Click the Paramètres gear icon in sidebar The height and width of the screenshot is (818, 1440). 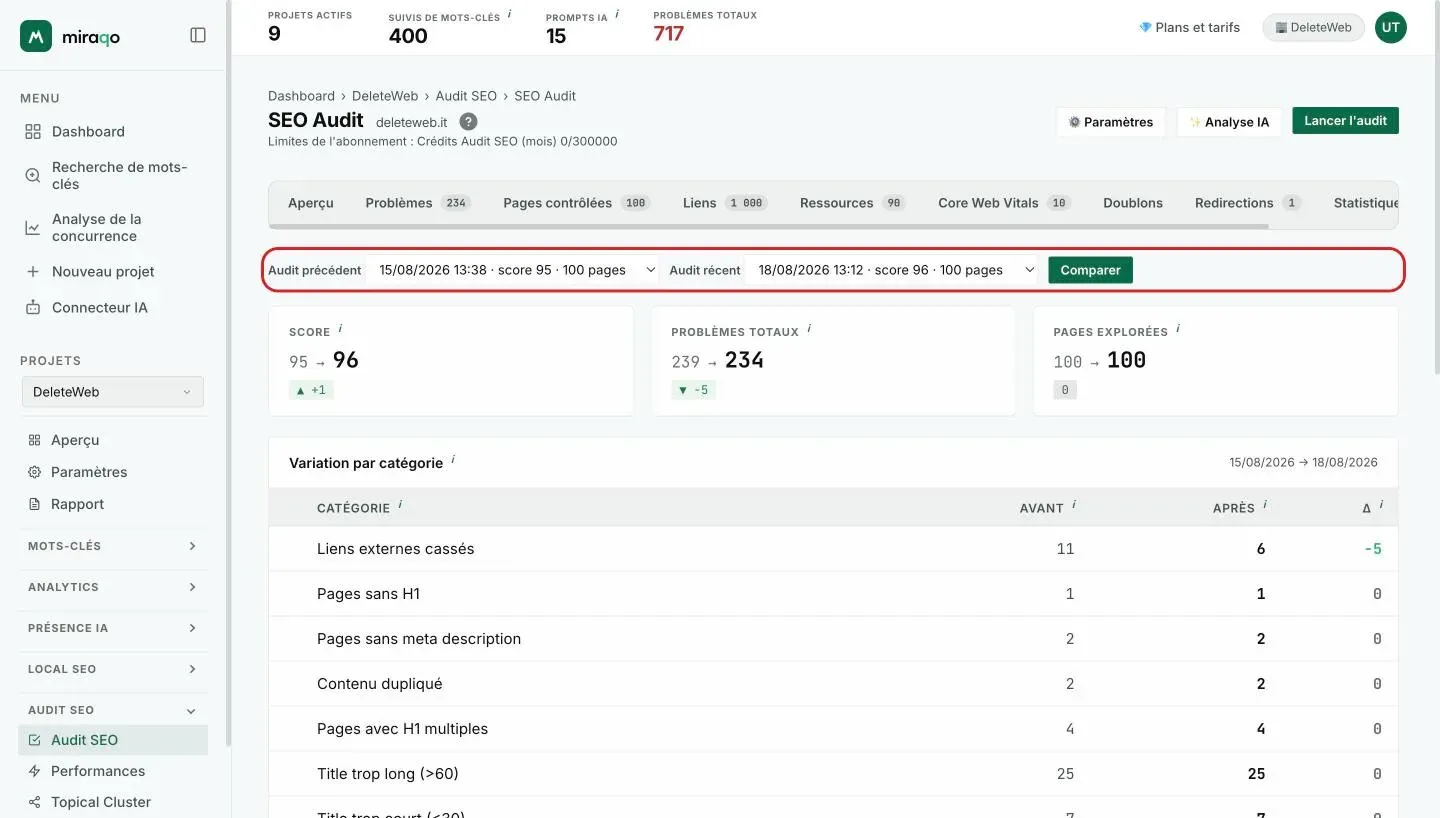35,472
